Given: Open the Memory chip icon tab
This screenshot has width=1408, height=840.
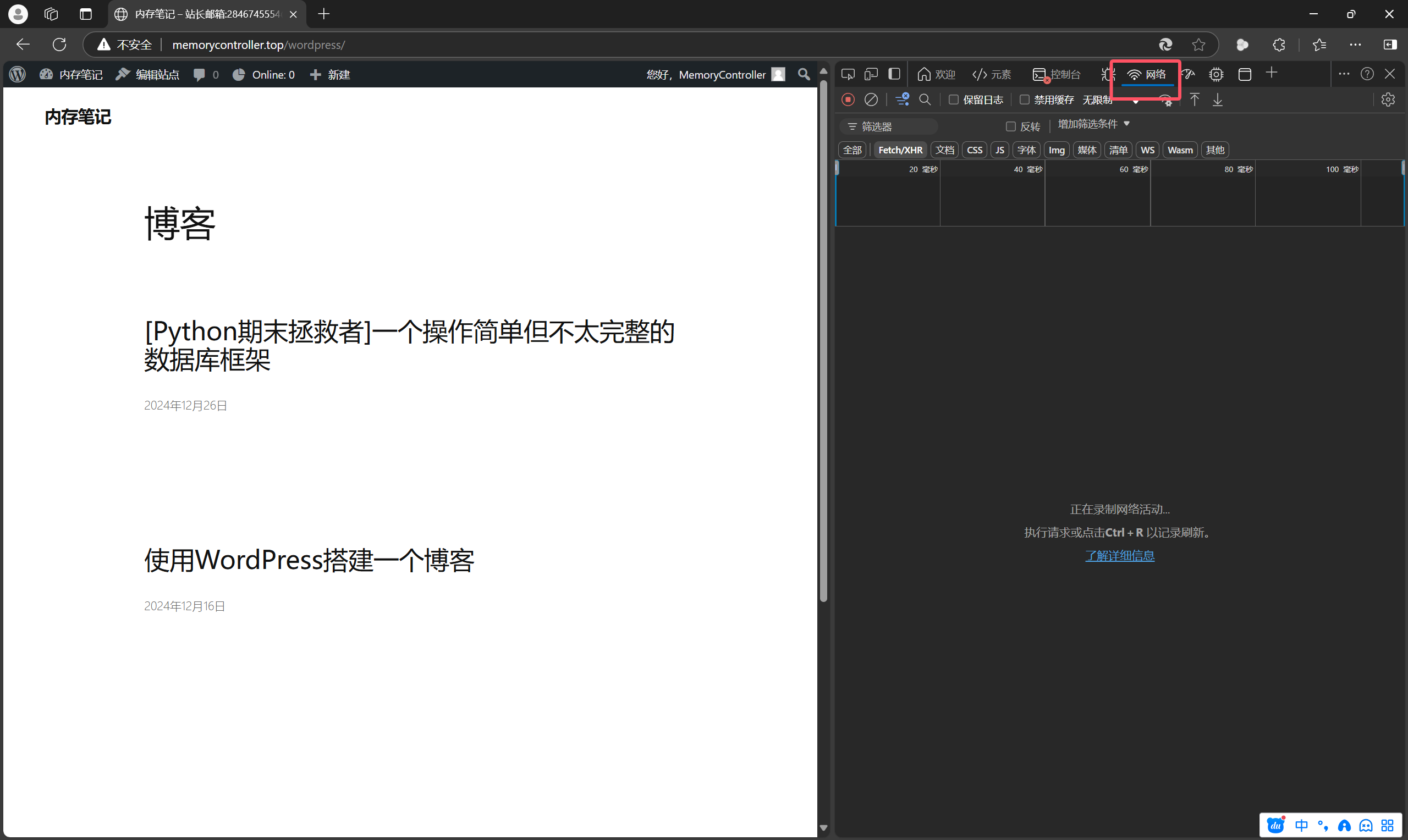Looking at the screenshot, I should tap(1216, 74).
